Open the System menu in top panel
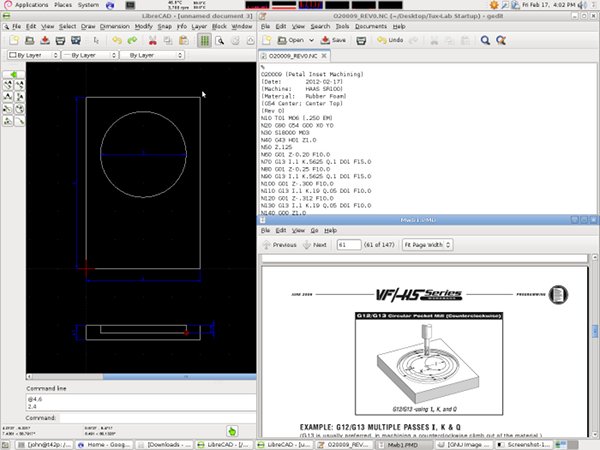Viewport: 600px width, 450px height. click(88, 5)
